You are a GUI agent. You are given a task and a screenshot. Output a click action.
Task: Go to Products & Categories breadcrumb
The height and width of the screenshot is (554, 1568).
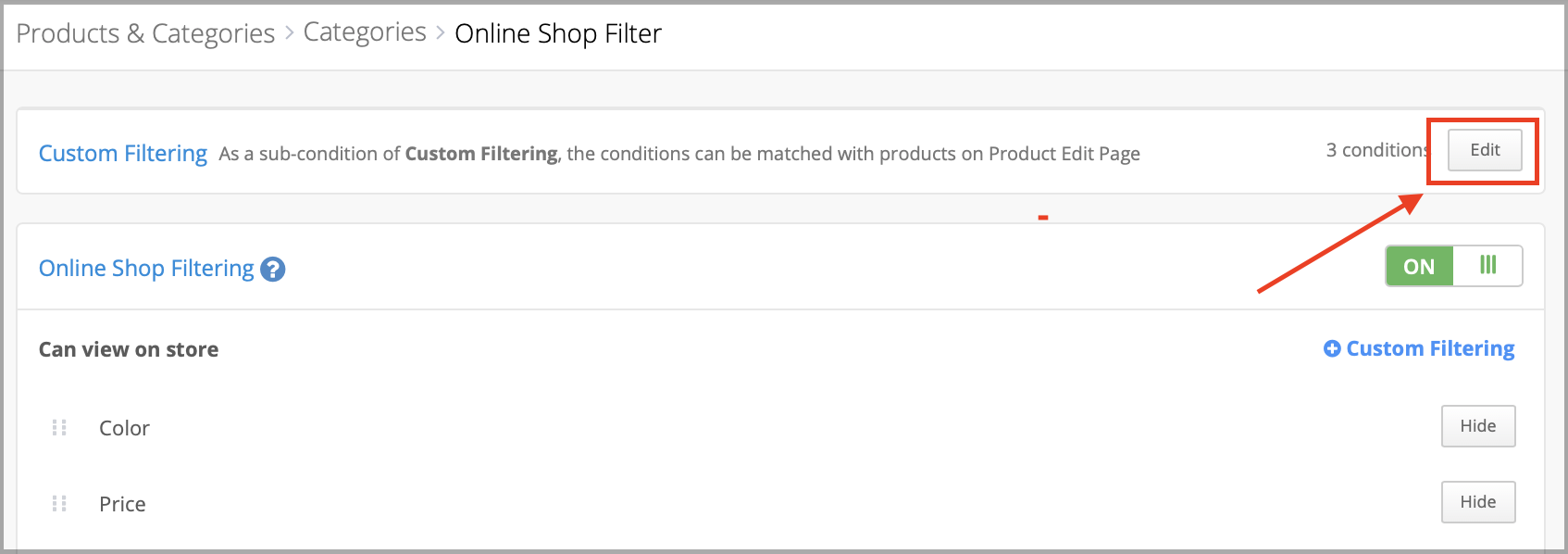(145, 33)
